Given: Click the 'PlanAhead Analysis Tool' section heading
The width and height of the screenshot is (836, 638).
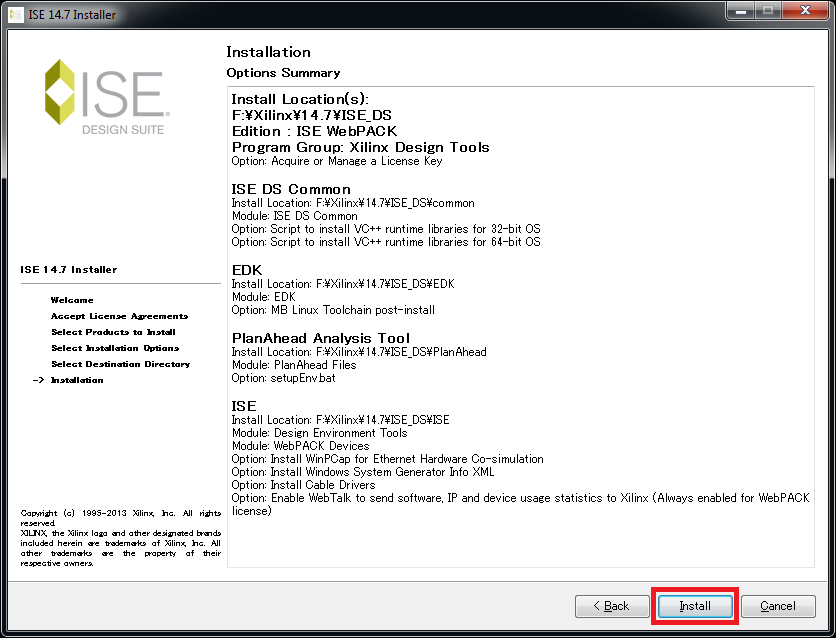Looking at the screenshot, I should click(321, 338).
